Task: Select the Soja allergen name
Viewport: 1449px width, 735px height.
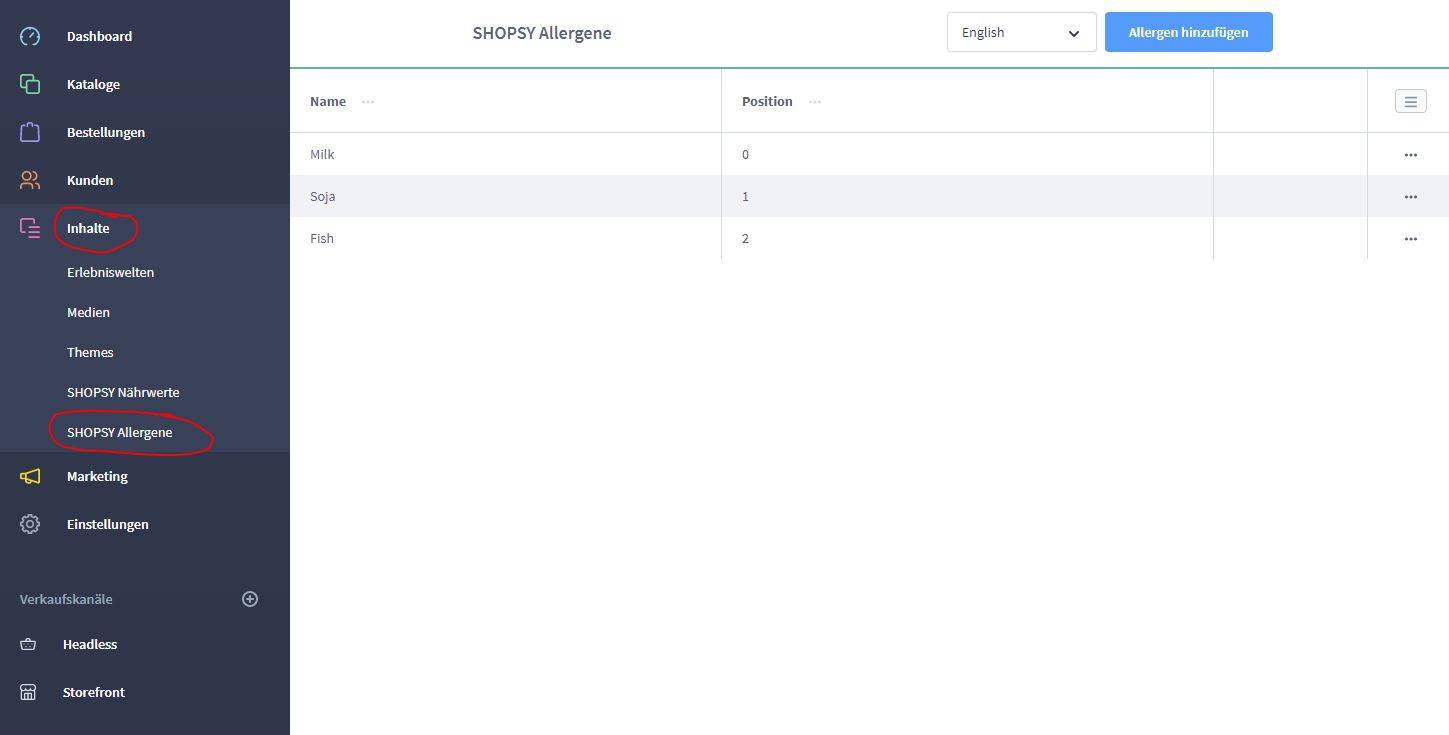Action: [x=323, y=196]
